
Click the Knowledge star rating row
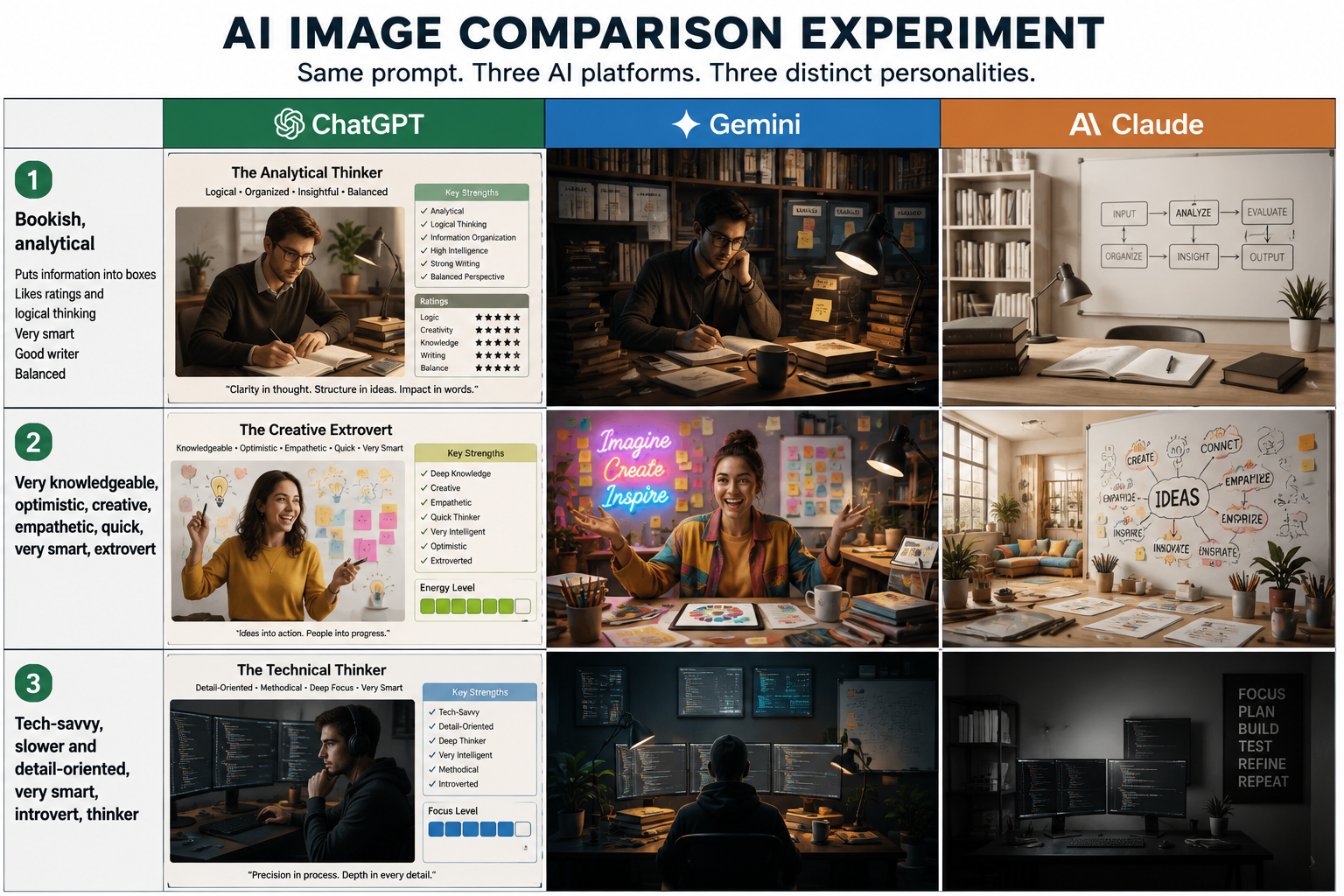tap(471, 343)
